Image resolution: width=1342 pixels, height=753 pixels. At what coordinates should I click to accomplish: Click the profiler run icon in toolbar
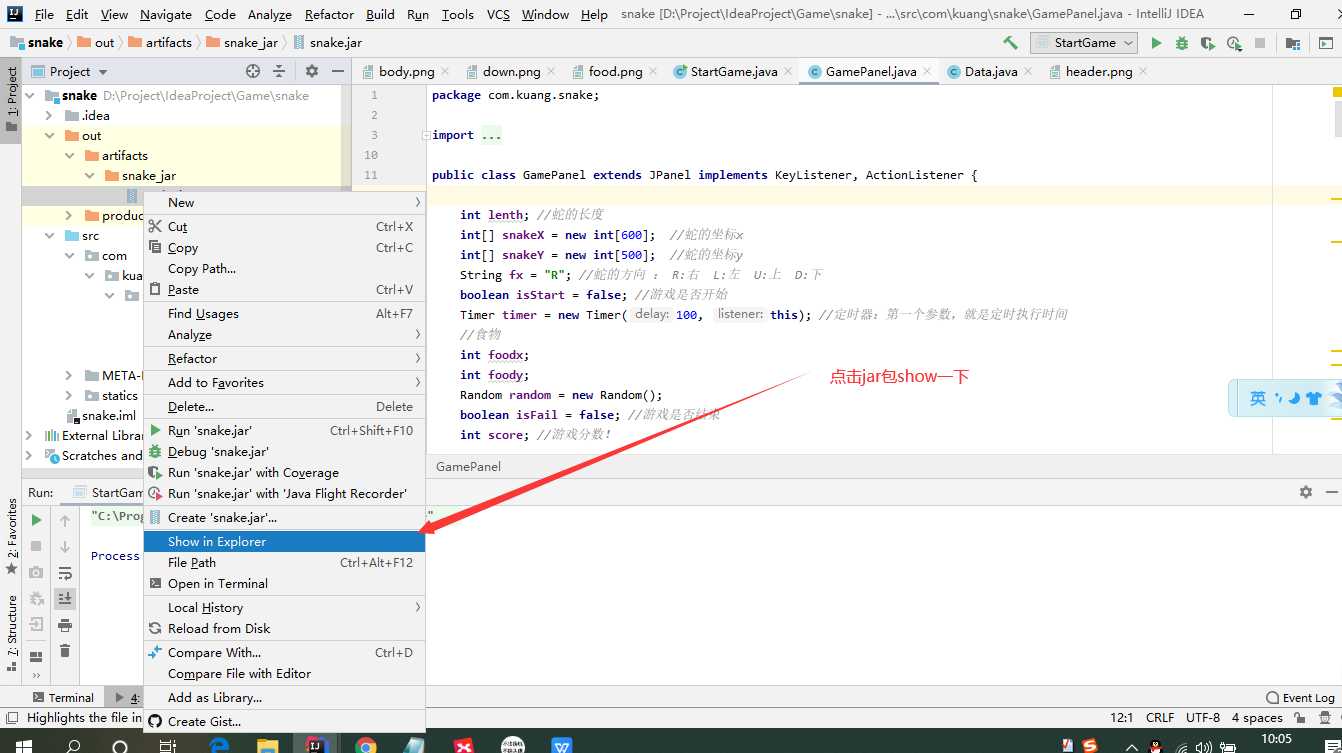1234,43
